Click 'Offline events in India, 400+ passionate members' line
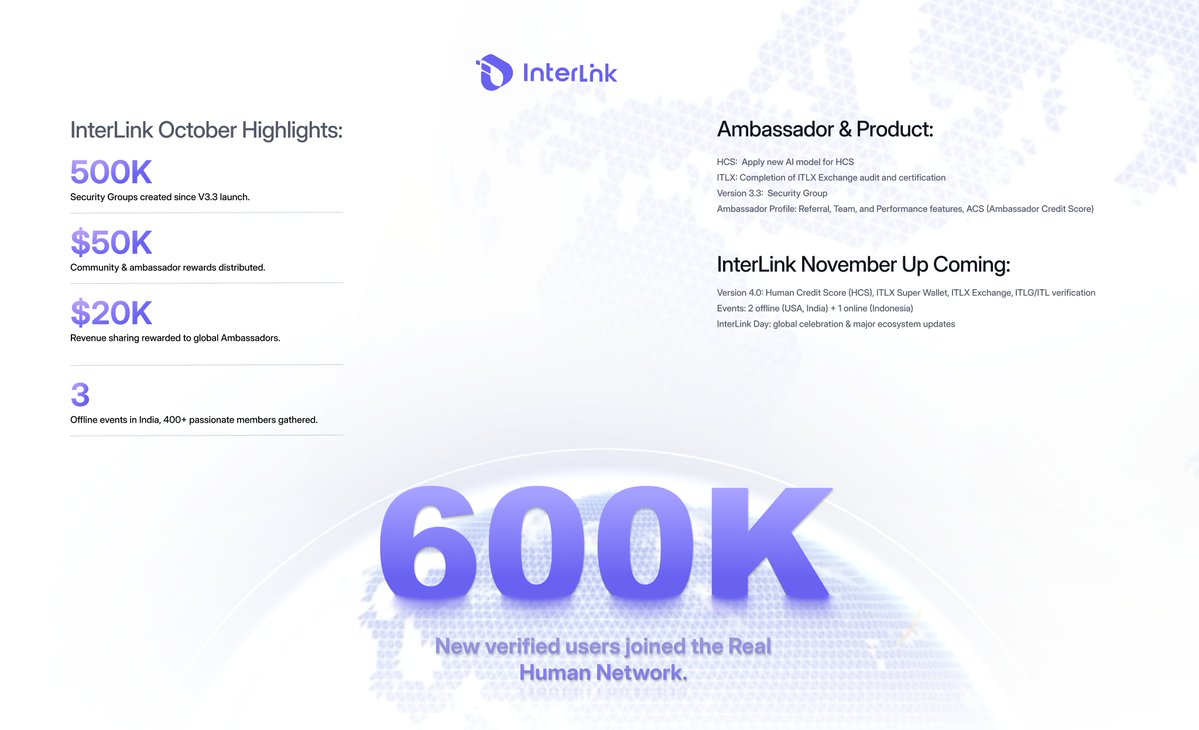 (x=193, y=420)
